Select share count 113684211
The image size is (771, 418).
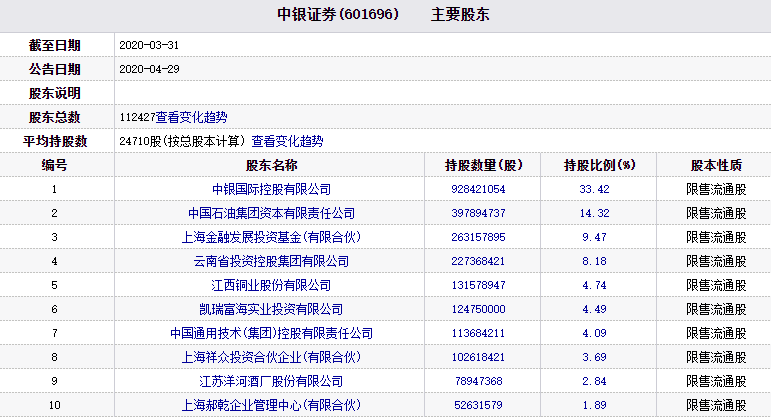[478, 333]
